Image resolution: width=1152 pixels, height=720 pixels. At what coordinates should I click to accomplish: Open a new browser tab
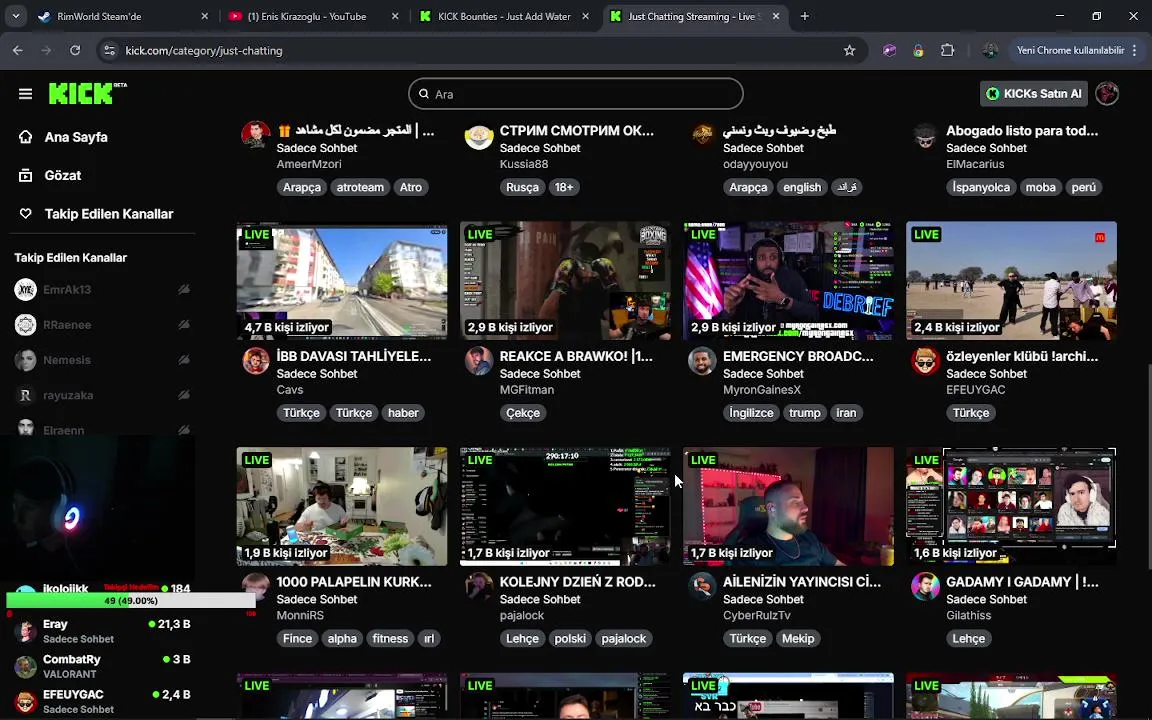[x=804, y=16]
